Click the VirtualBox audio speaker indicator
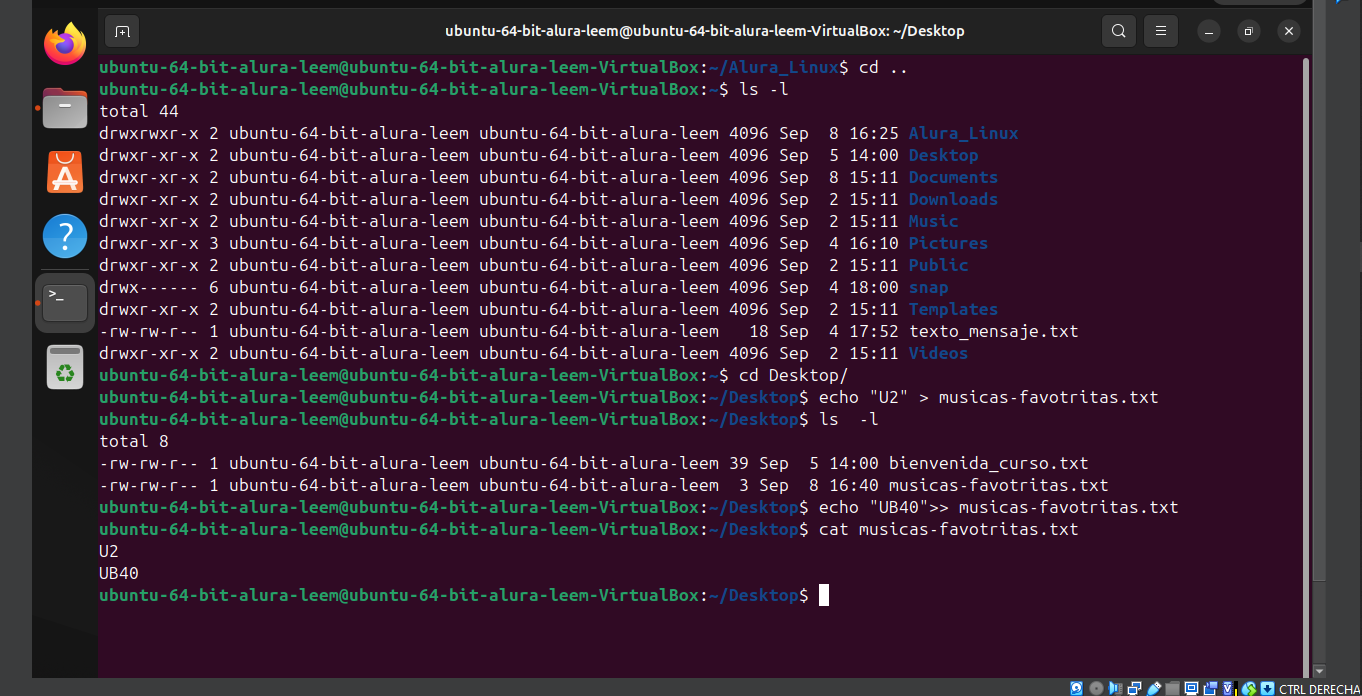 tap(1116, 688)
